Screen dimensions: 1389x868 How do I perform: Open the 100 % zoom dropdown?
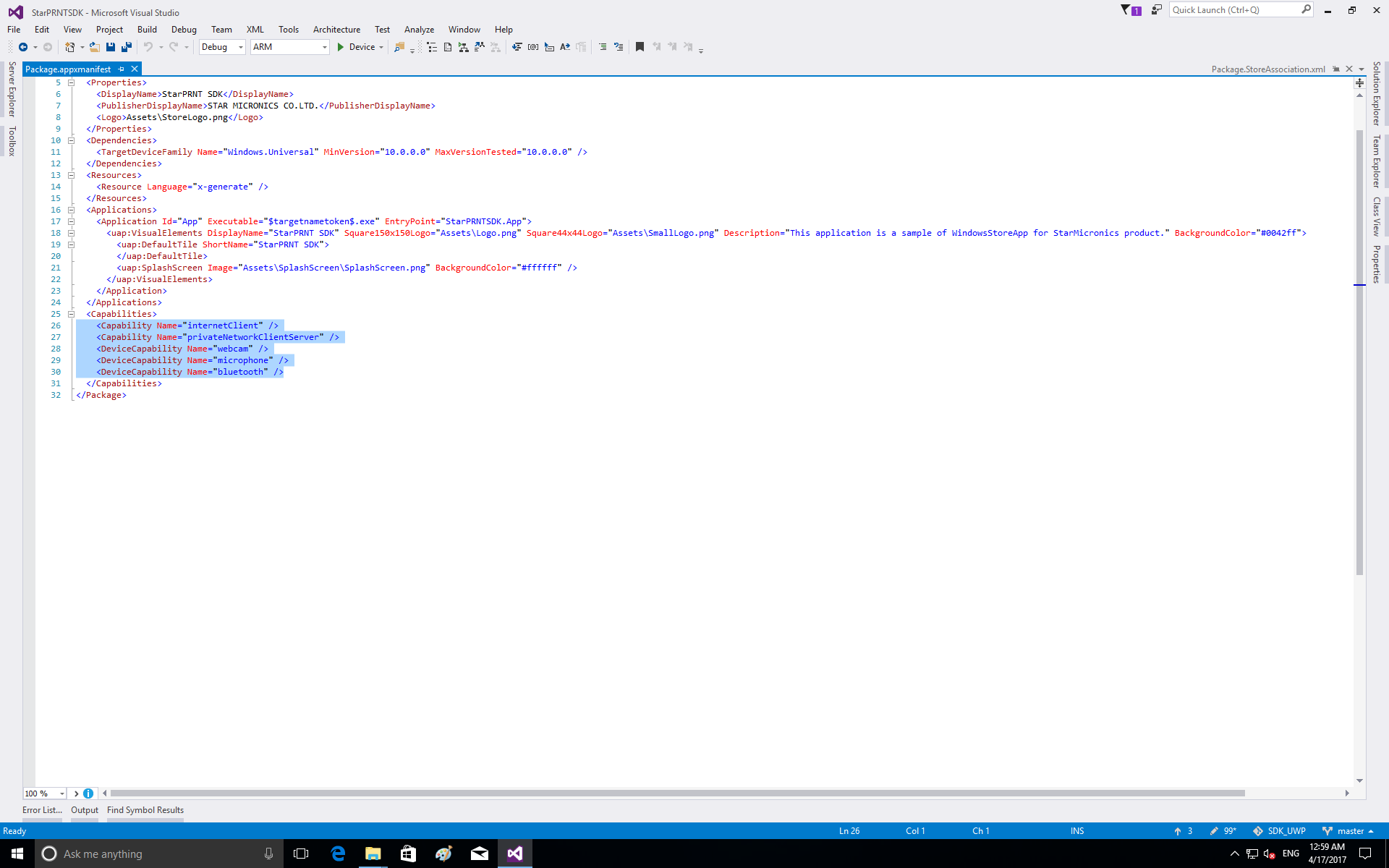coord(45,793)
